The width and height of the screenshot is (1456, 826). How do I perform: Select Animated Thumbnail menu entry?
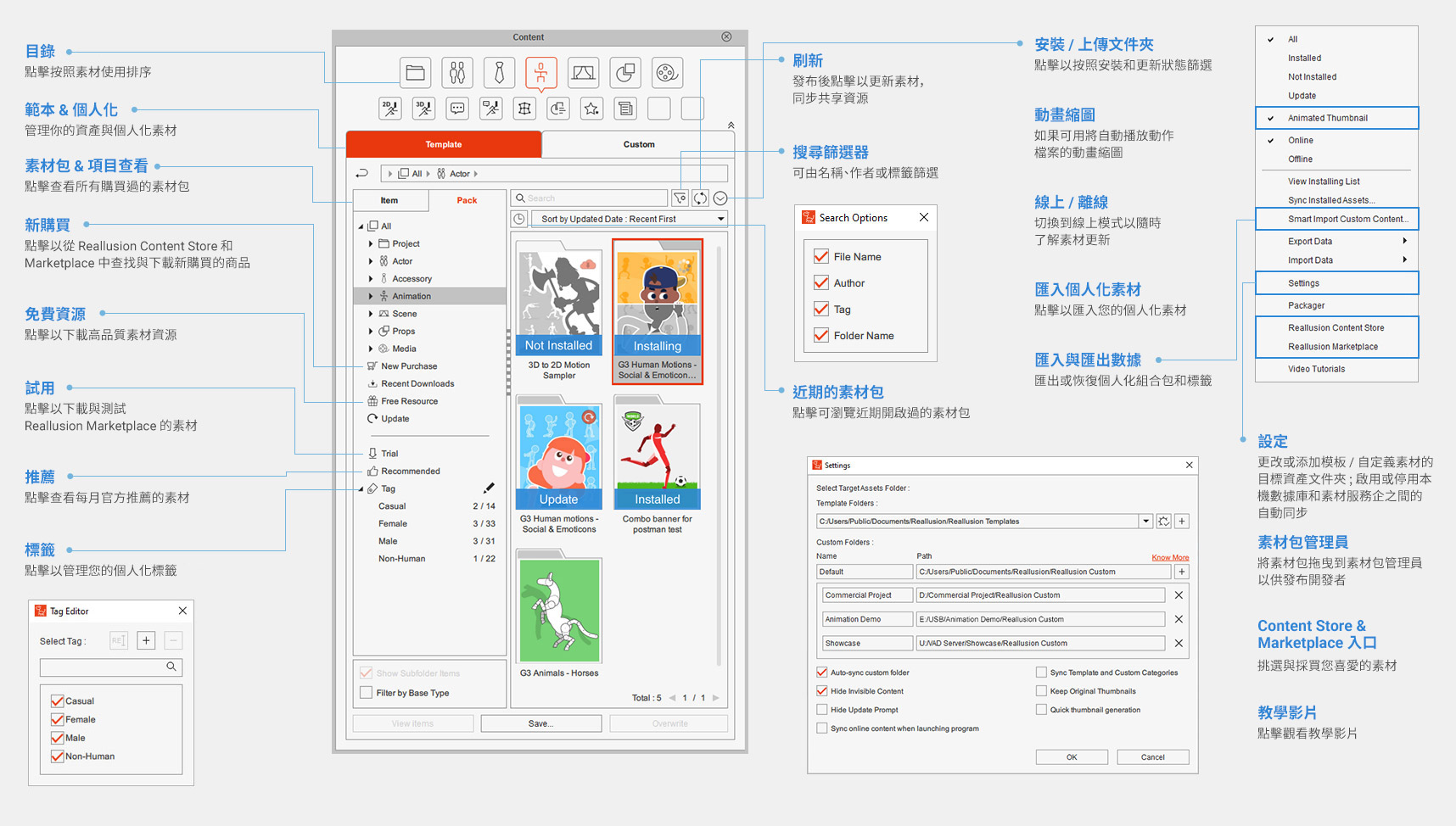pos(1336,118)
